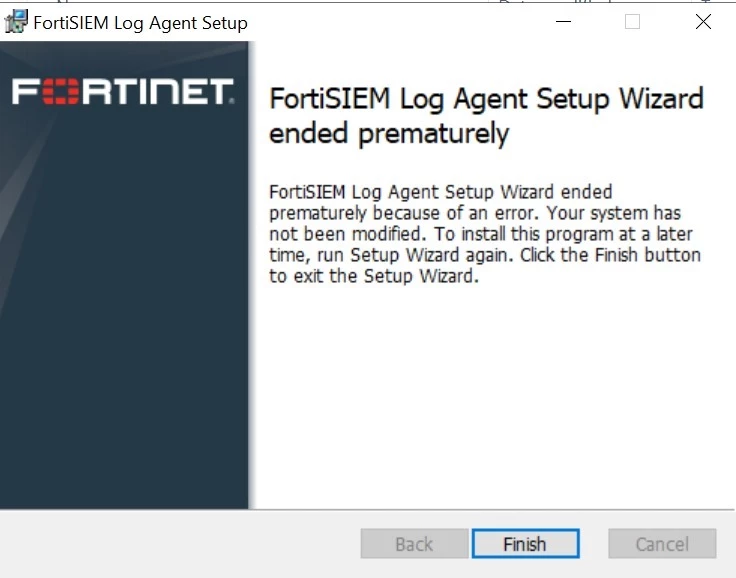Click the grayed-out Cancel button

[x=662, y=544]
